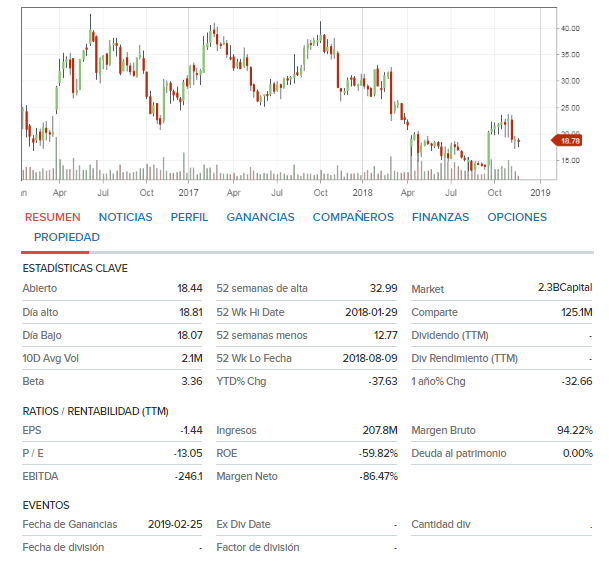The height and width of the screenshot is (576, 609).
Task: Click the Deuda al patrimonio value 0.00%
Action: click(578, 453)
